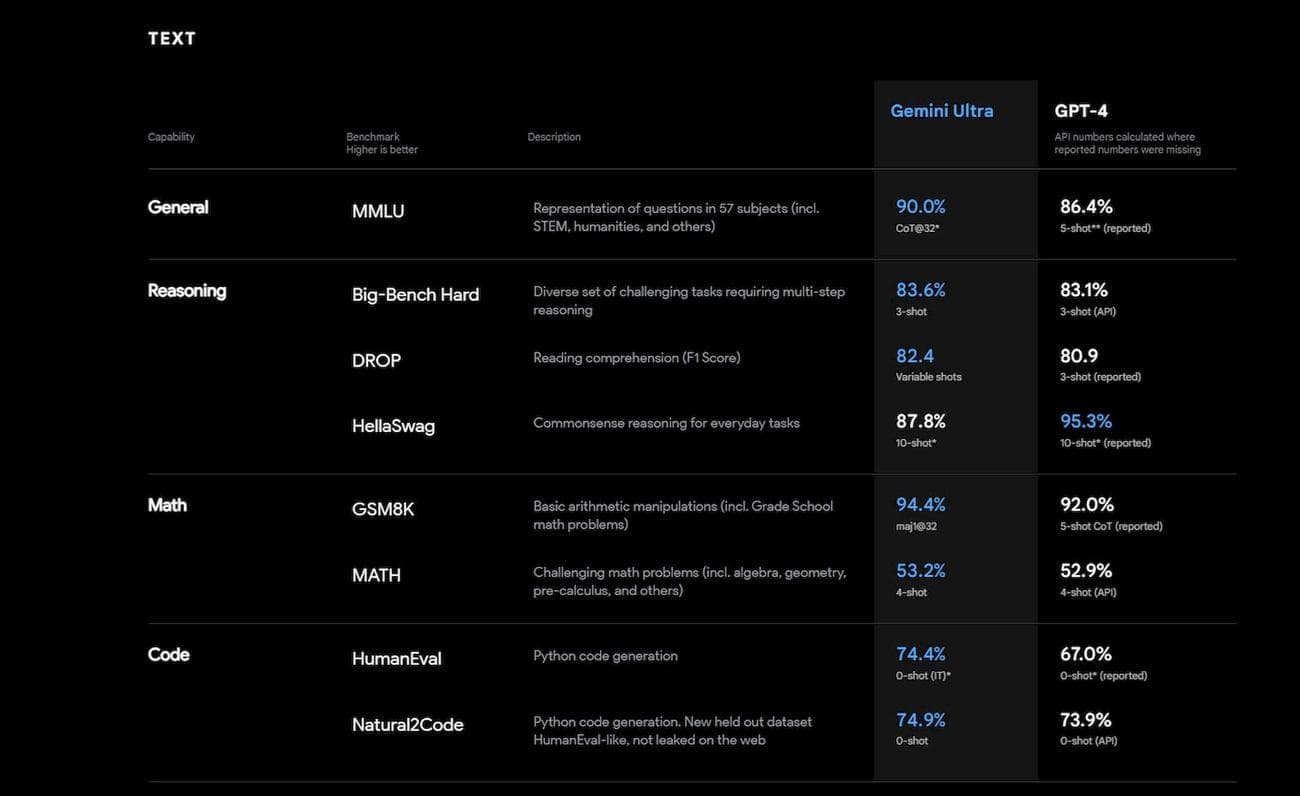Select the GSM8K benchmark name
Screen dimensions: 1300x796
point(382,509)
